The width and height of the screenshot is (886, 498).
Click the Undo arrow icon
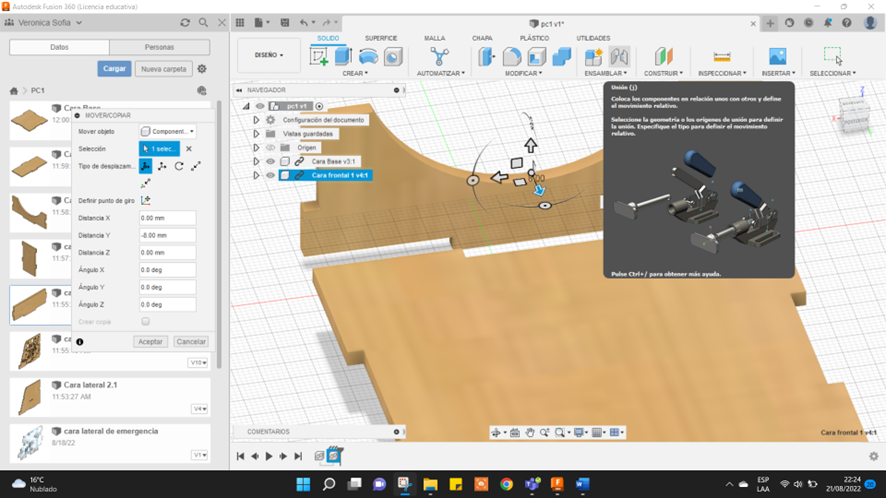tap(304, 23)
